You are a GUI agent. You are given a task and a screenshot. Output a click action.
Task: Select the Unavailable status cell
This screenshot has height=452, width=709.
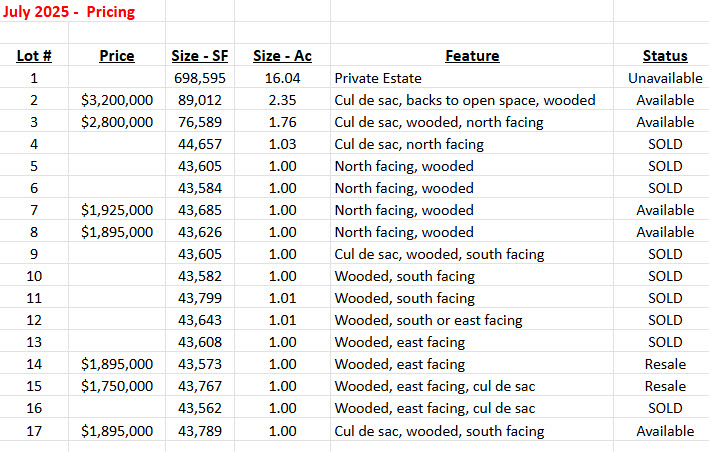click(x=664, y=78)
